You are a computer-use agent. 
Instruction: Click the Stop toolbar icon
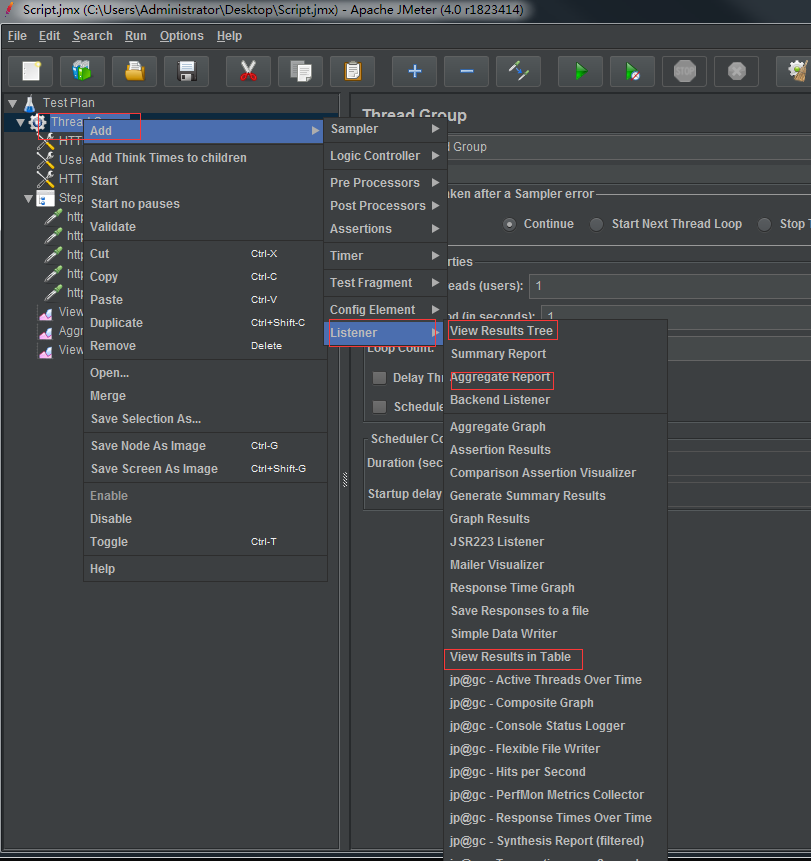pyautogui.click(x=685, y=71)
